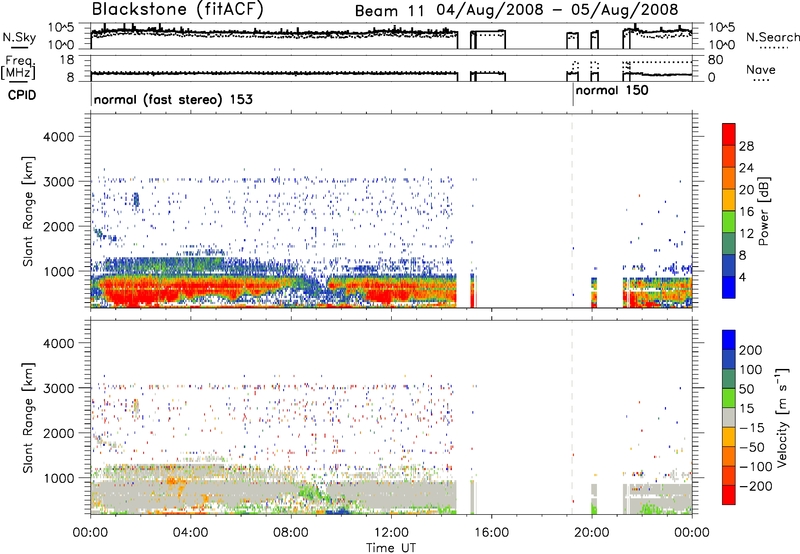Click the -100 tick on Velocity colorbar

[x=756, y=467]
